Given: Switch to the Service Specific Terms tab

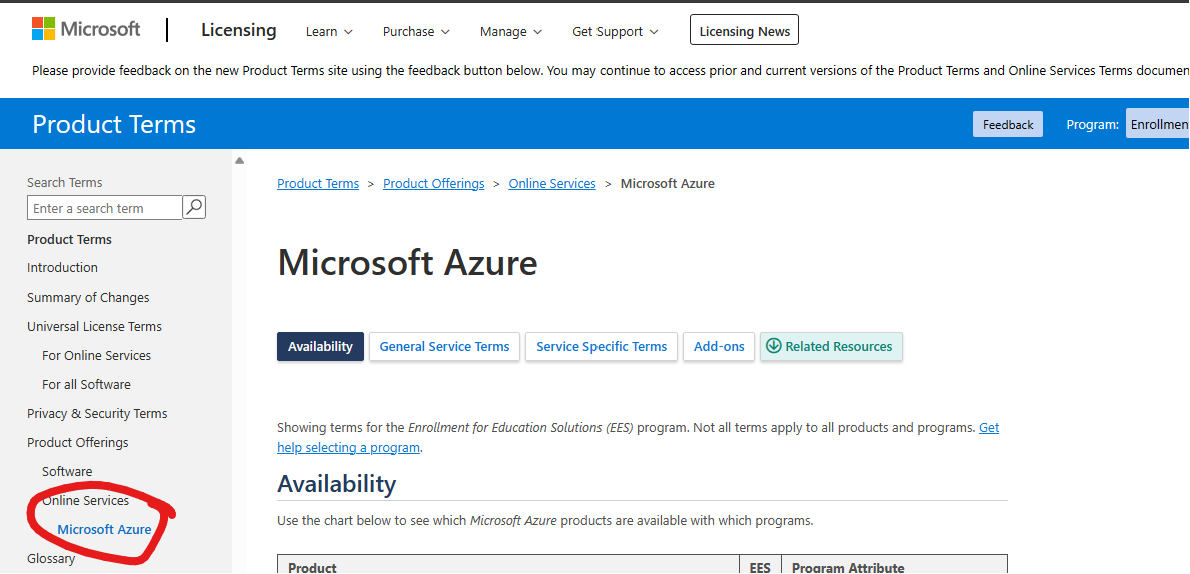Looking at the screenshot, I should [x=601, y=346].
